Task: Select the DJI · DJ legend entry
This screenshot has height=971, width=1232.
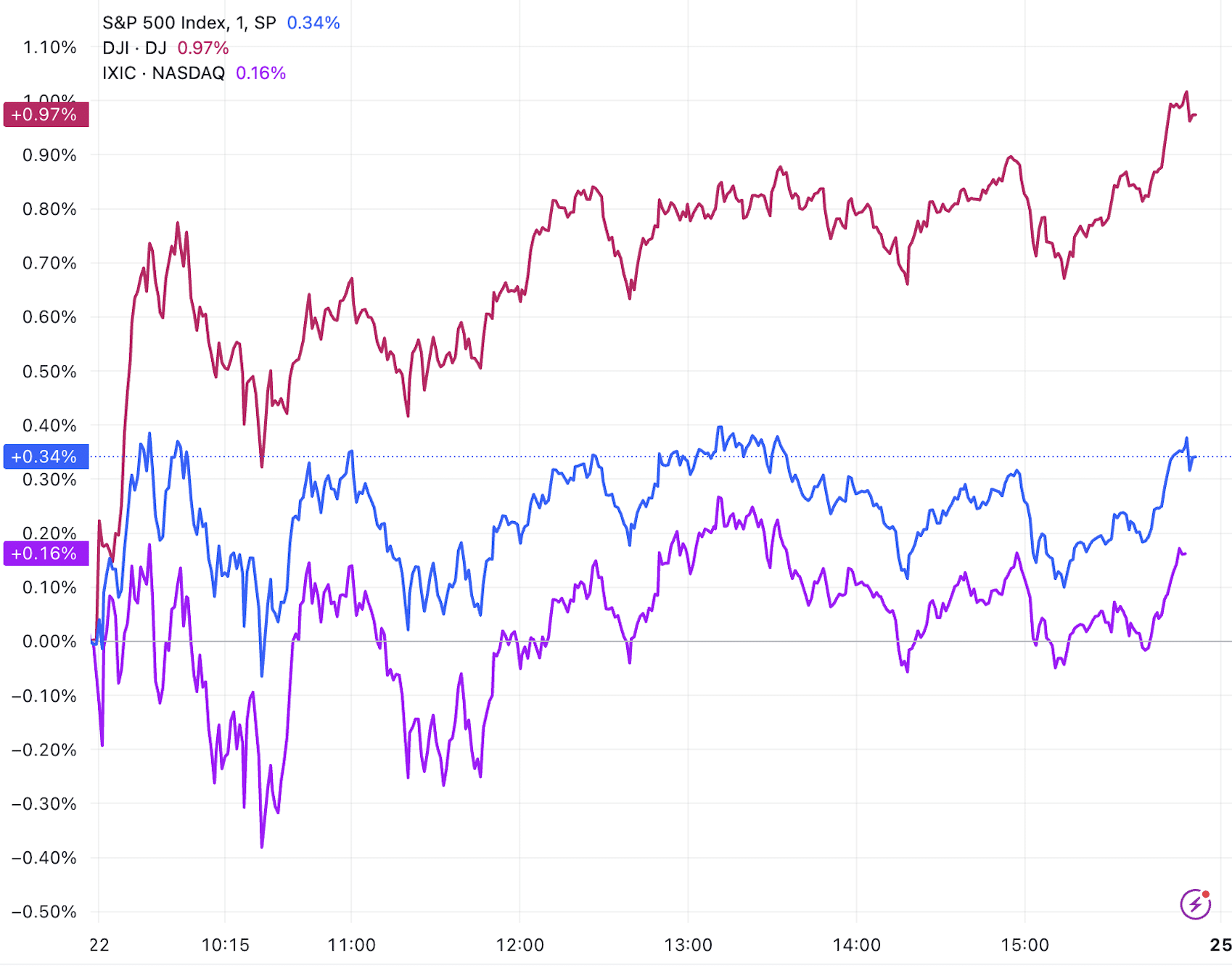Action: coord(134,48)
